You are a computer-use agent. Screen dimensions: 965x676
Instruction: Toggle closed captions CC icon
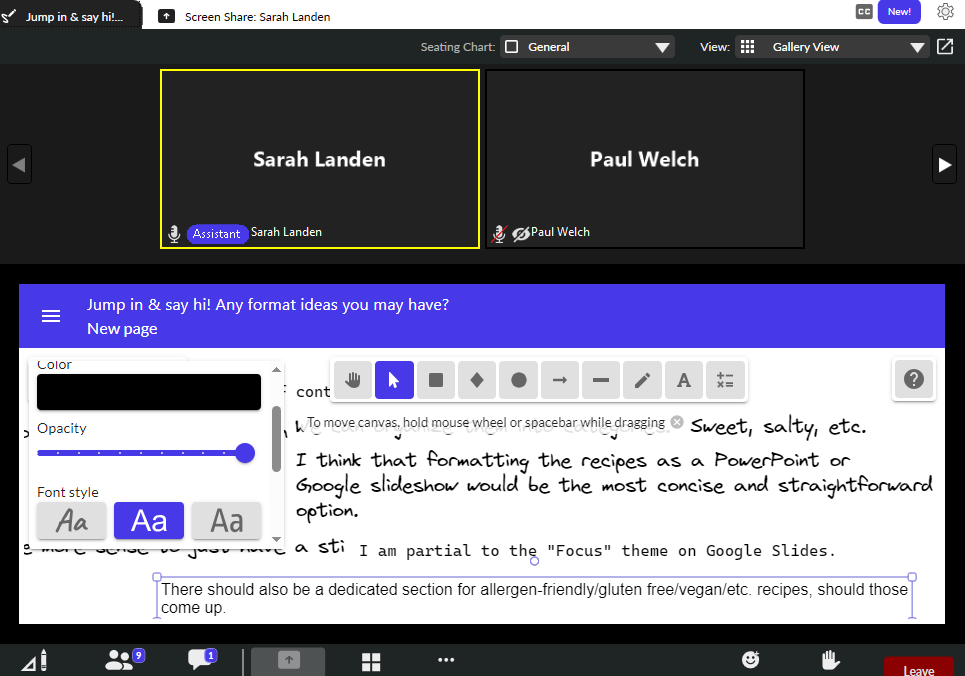(x=864, y=12)
